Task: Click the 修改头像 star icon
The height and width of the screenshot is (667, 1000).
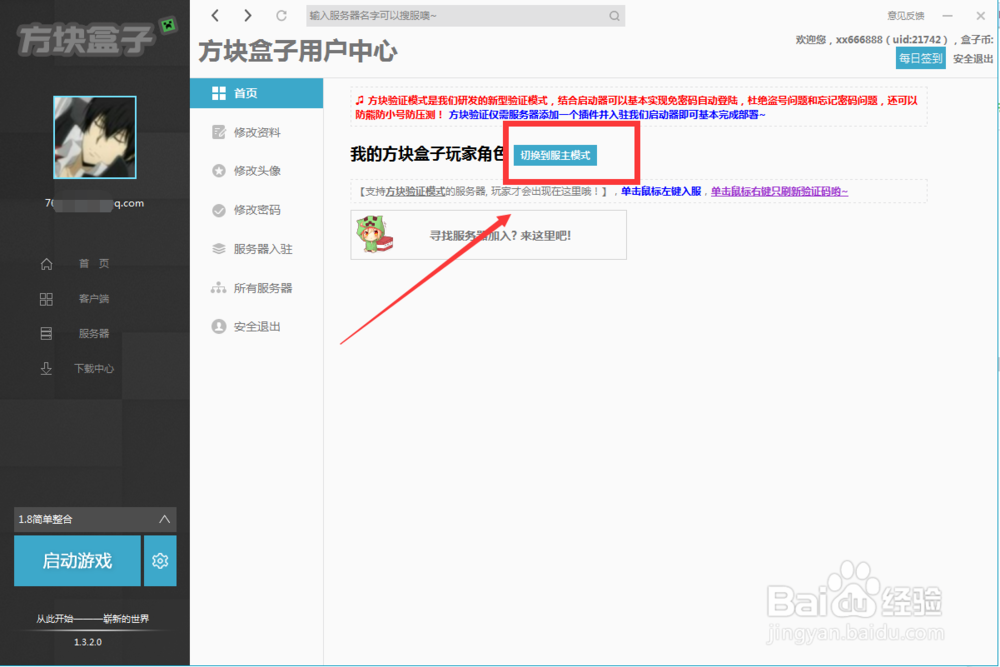Action: pos(219,171)
